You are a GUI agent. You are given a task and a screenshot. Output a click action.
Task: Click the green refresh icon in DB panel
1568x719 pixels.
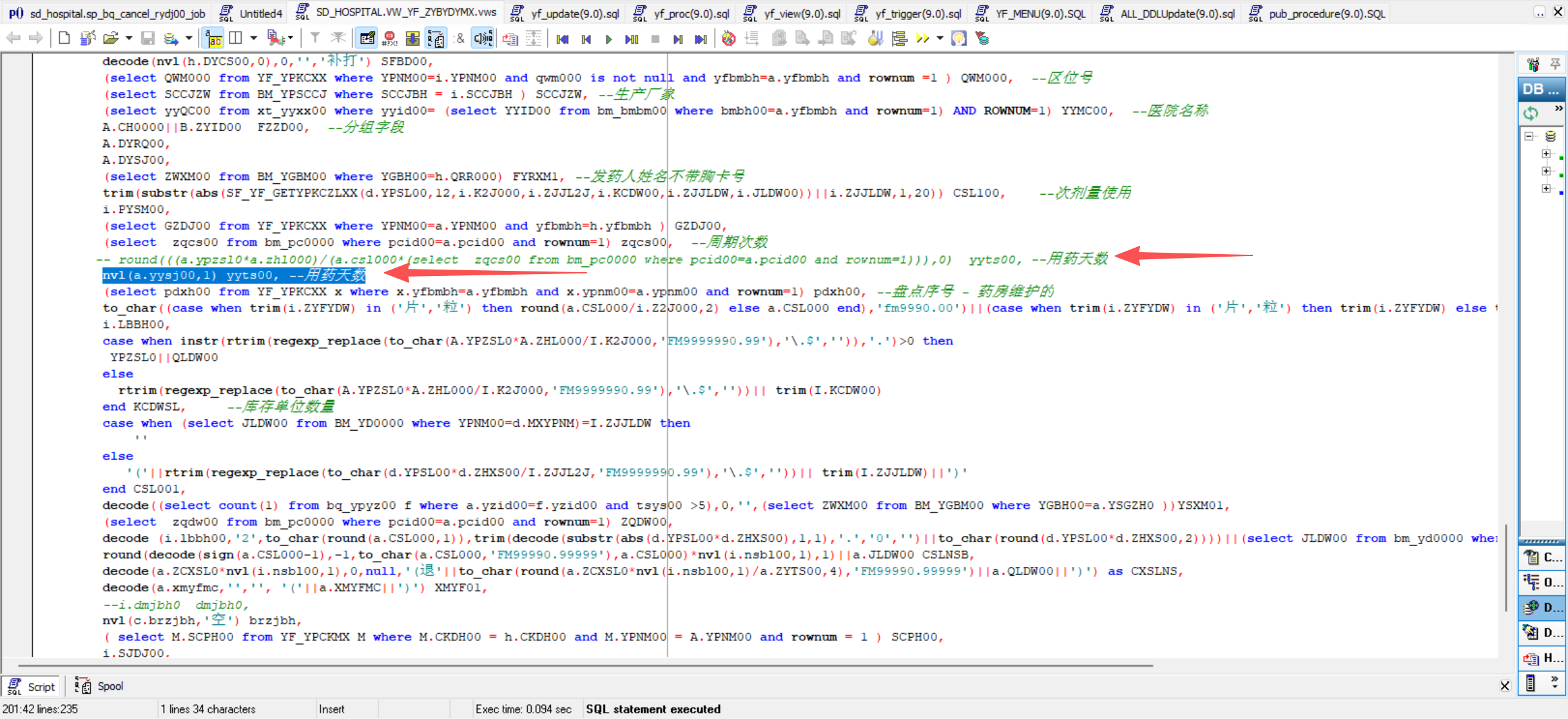pyautogui.click(x=1531, y=113)
